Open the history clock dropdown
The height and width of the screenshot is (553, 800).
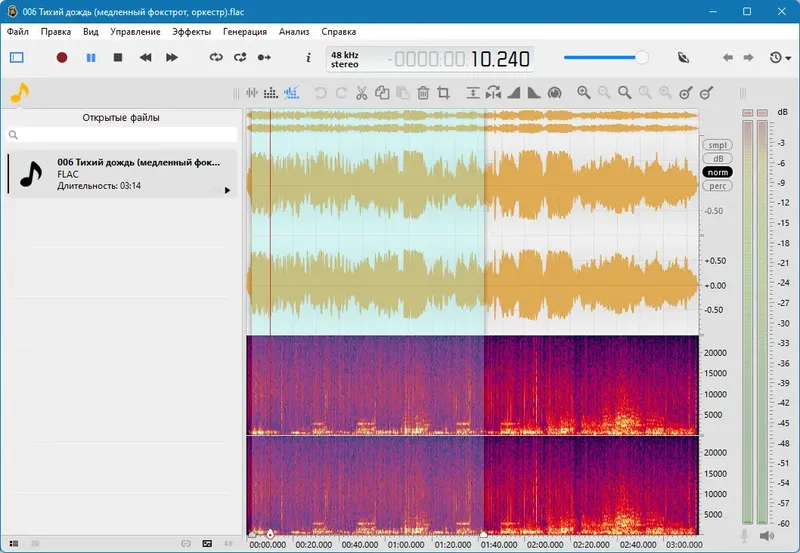(x=780, y=58)
